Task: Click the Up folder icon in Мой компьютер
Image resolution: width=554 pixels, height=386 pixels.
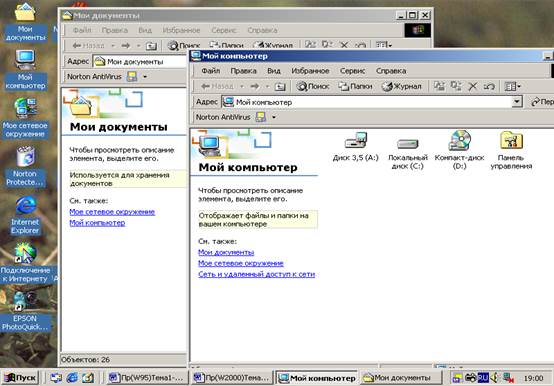Action: 280,86
